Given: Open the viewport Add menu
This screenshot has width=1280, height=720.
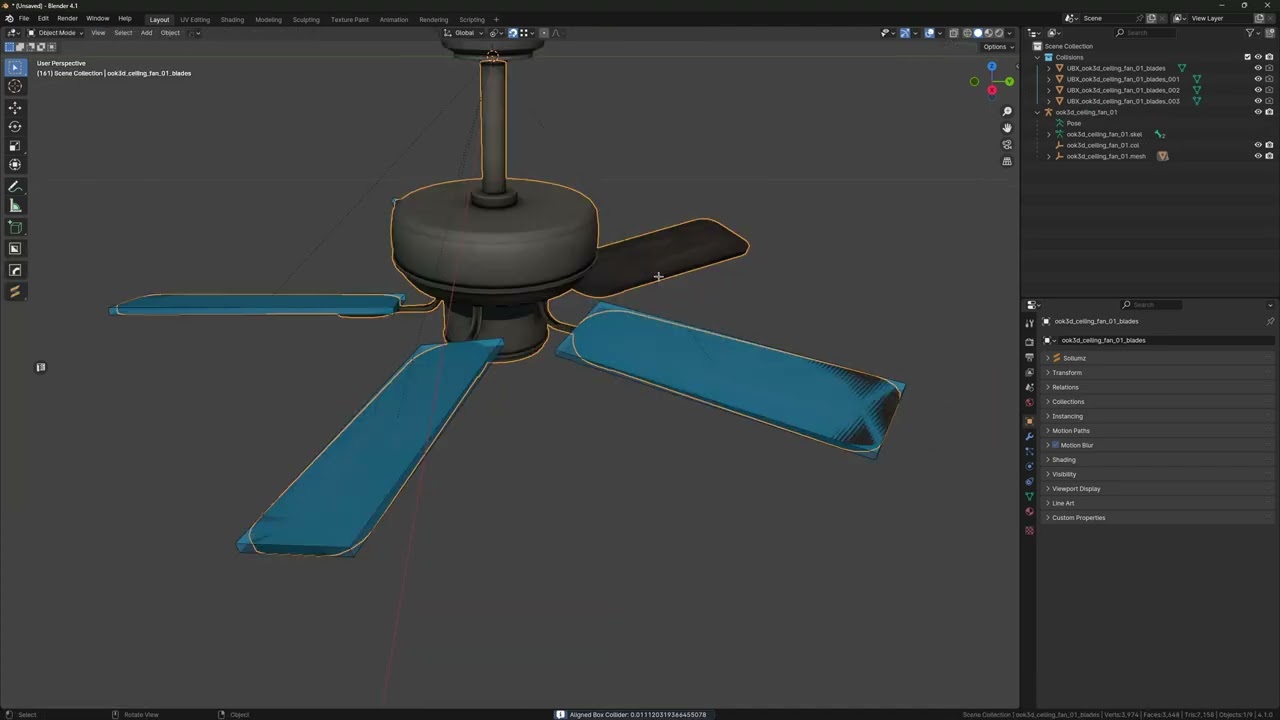Looking at the screenshot, I should click(x=146, y=33).
